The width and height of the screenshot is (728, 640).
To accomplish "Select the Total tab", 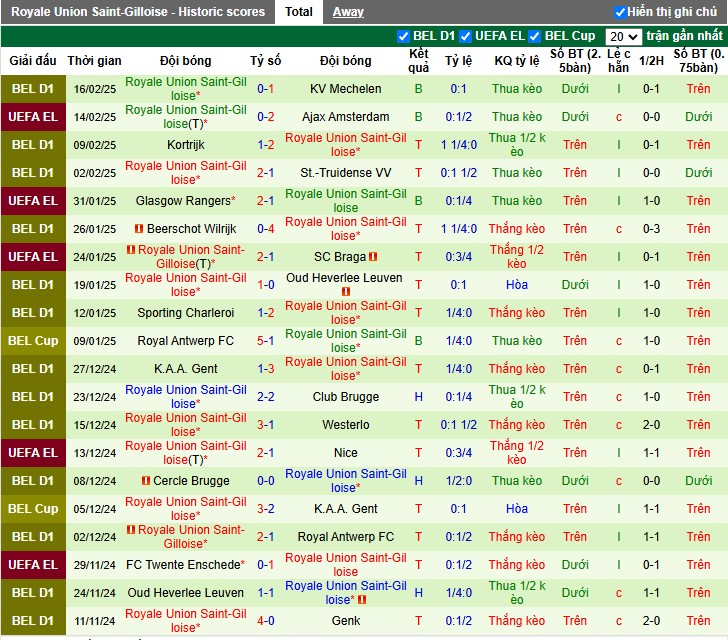I will pyautogui.click(x=299, y=12).
